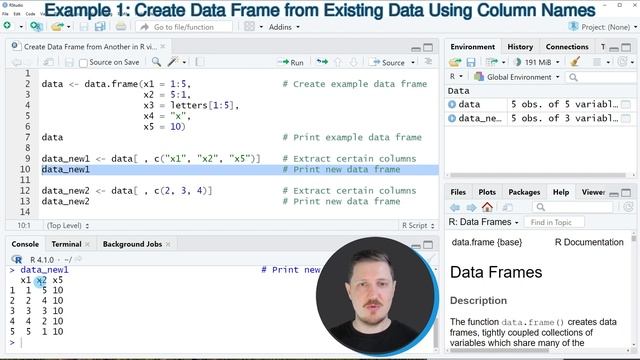Open the 191 MiB memory usage menu
This screenshot has height=360, width=640.
tap(536, 62)
